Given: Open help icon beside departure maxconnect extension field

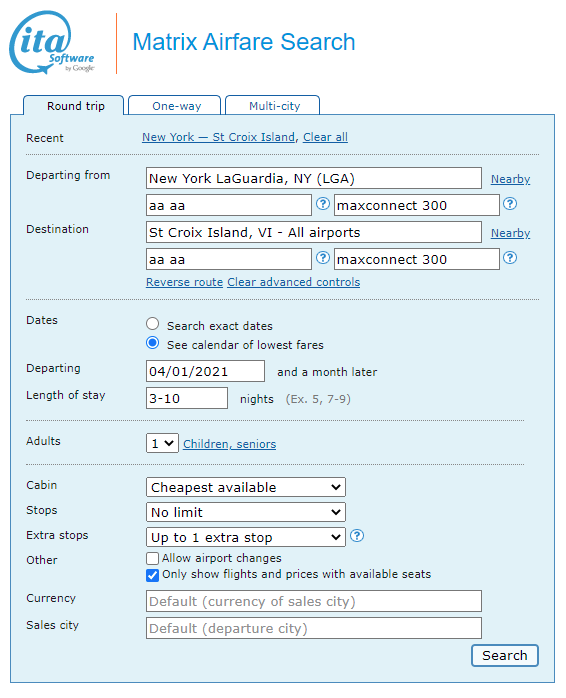Looking at the screenshot, I should pos(510,204).
